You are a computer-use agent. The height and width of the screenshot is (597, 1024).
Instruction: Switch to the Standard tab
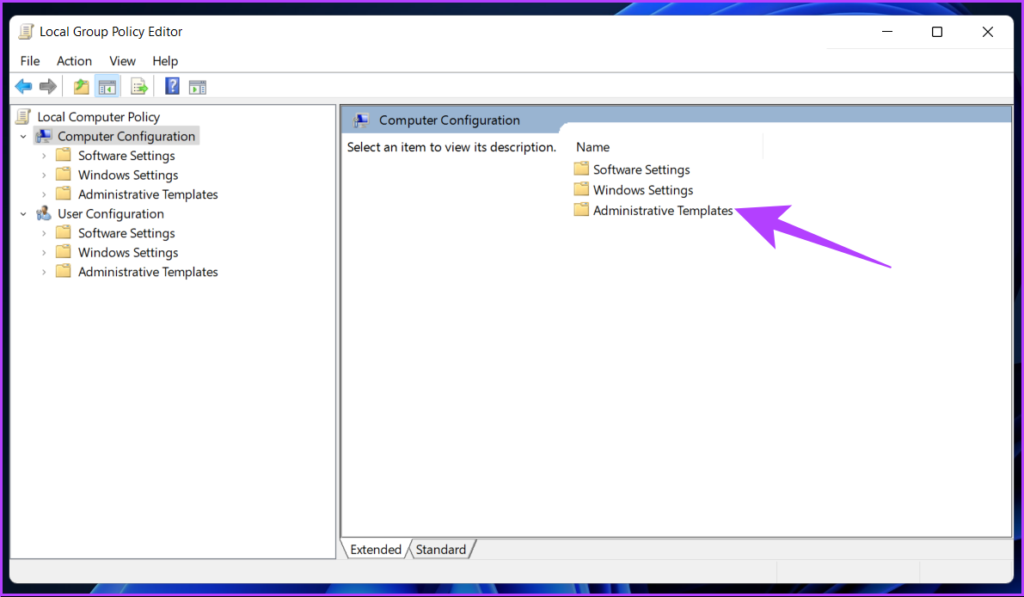pyautogui.click(x=440, y=549)
